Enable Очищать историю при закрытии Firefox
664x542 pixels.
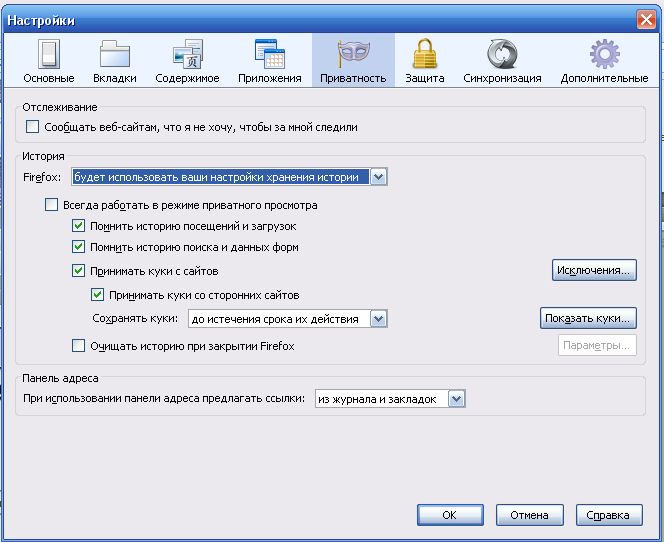point(79,346)
